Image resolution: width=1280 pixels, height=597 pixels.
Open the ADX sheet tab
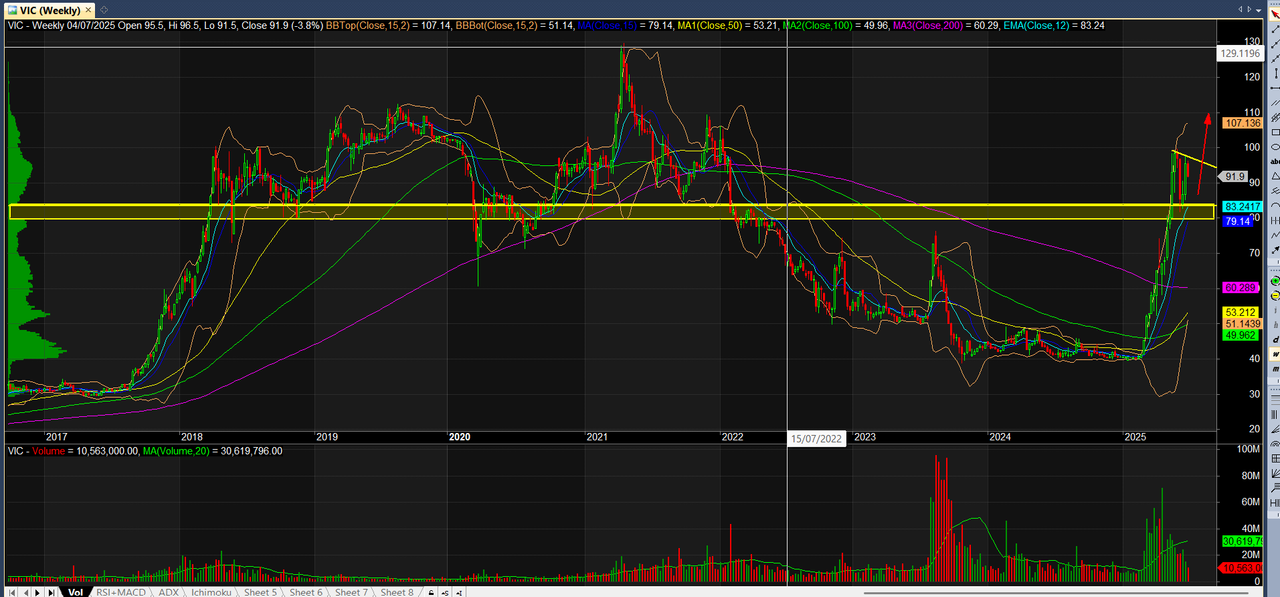168,592
